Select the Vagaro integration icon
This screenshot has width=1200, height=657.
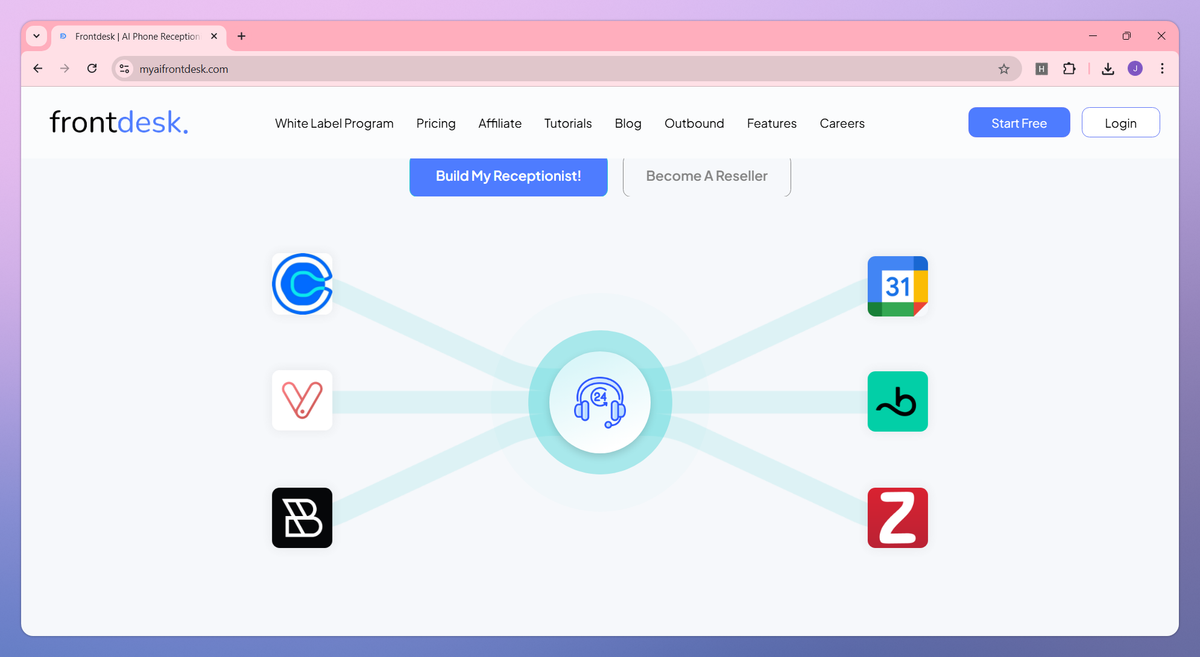(x=302, y=400)
